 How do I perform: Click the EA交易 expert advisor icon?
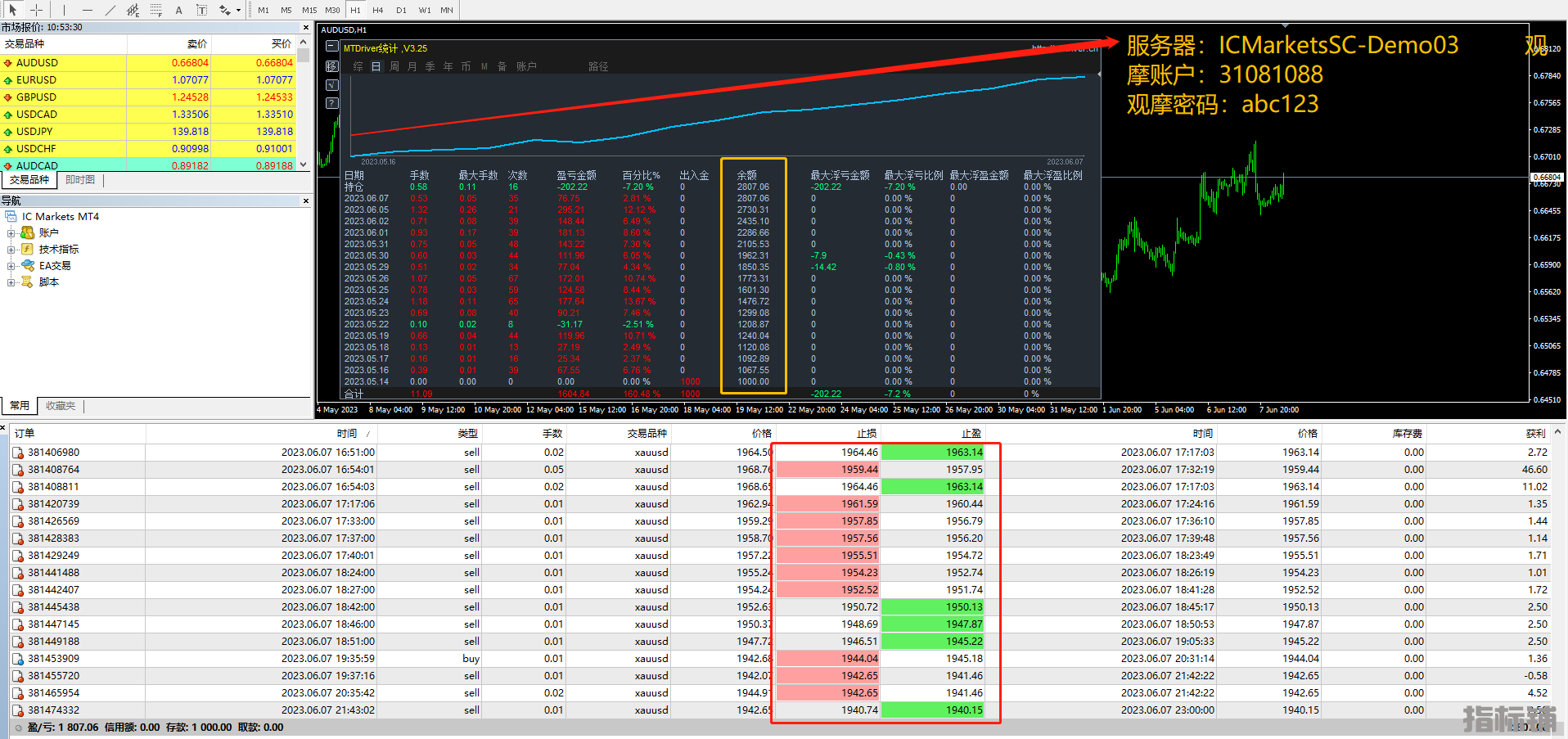tap(28, 266)
